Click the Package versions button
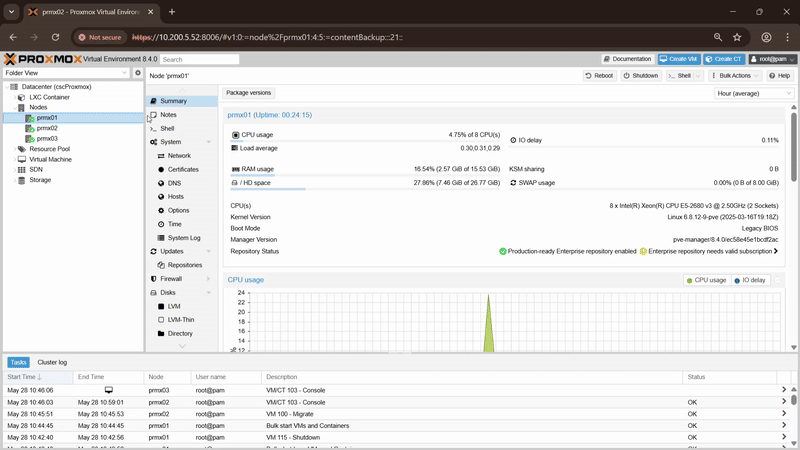This screenshot has height=450, width=800. pyautogui.click(x=248, y=93)
